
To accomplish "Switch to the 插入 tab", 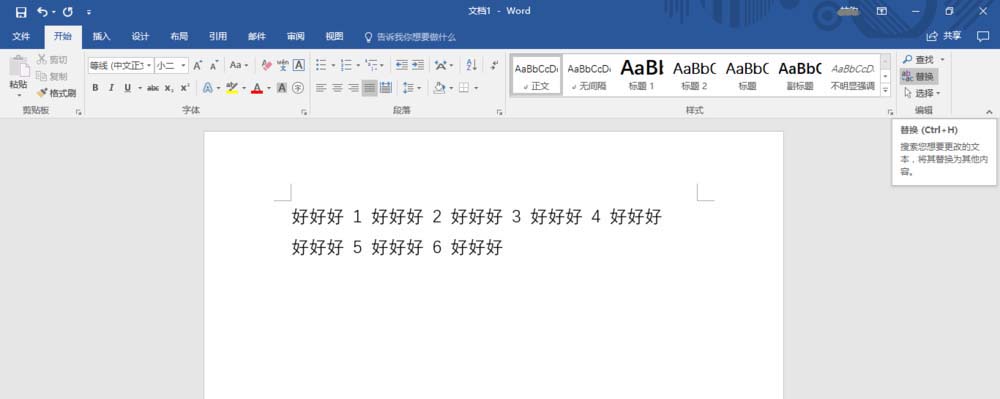I will pos(101,37).
